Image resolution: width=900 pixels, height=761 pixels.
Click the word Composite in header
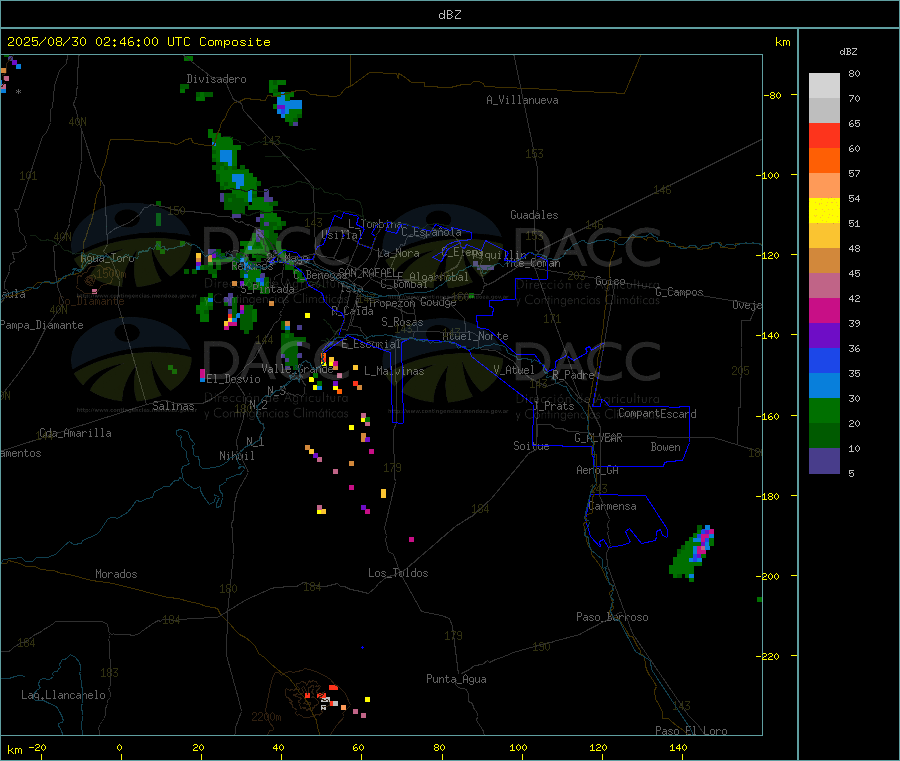(x=235, y=42)
